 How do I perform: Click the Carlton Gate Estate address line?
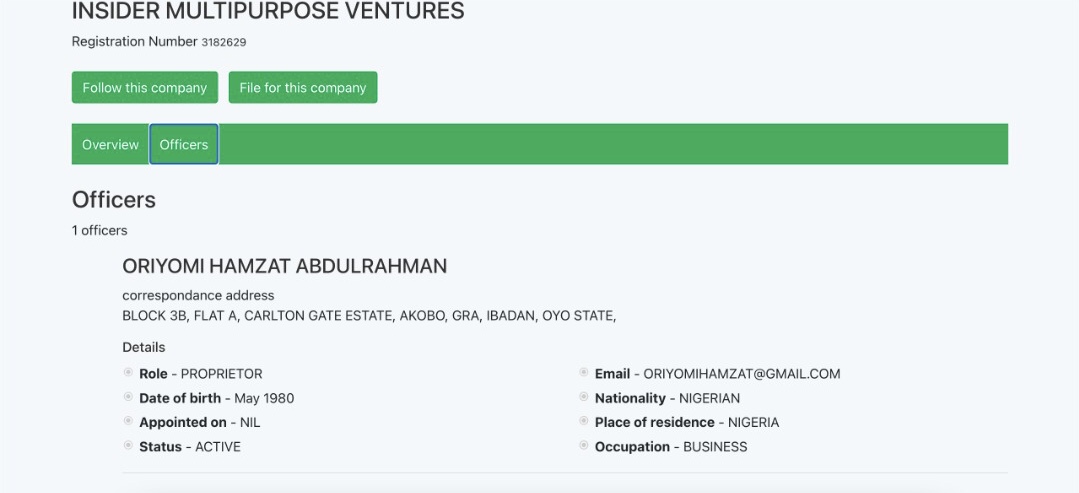tap(369, 316)
